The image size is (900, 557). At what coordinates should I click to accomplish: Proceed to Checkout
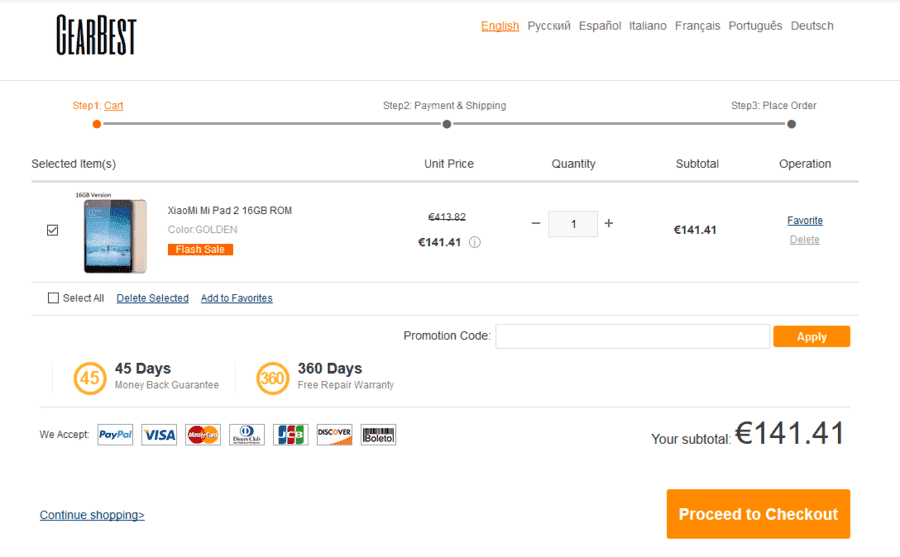tap(758, 514)
